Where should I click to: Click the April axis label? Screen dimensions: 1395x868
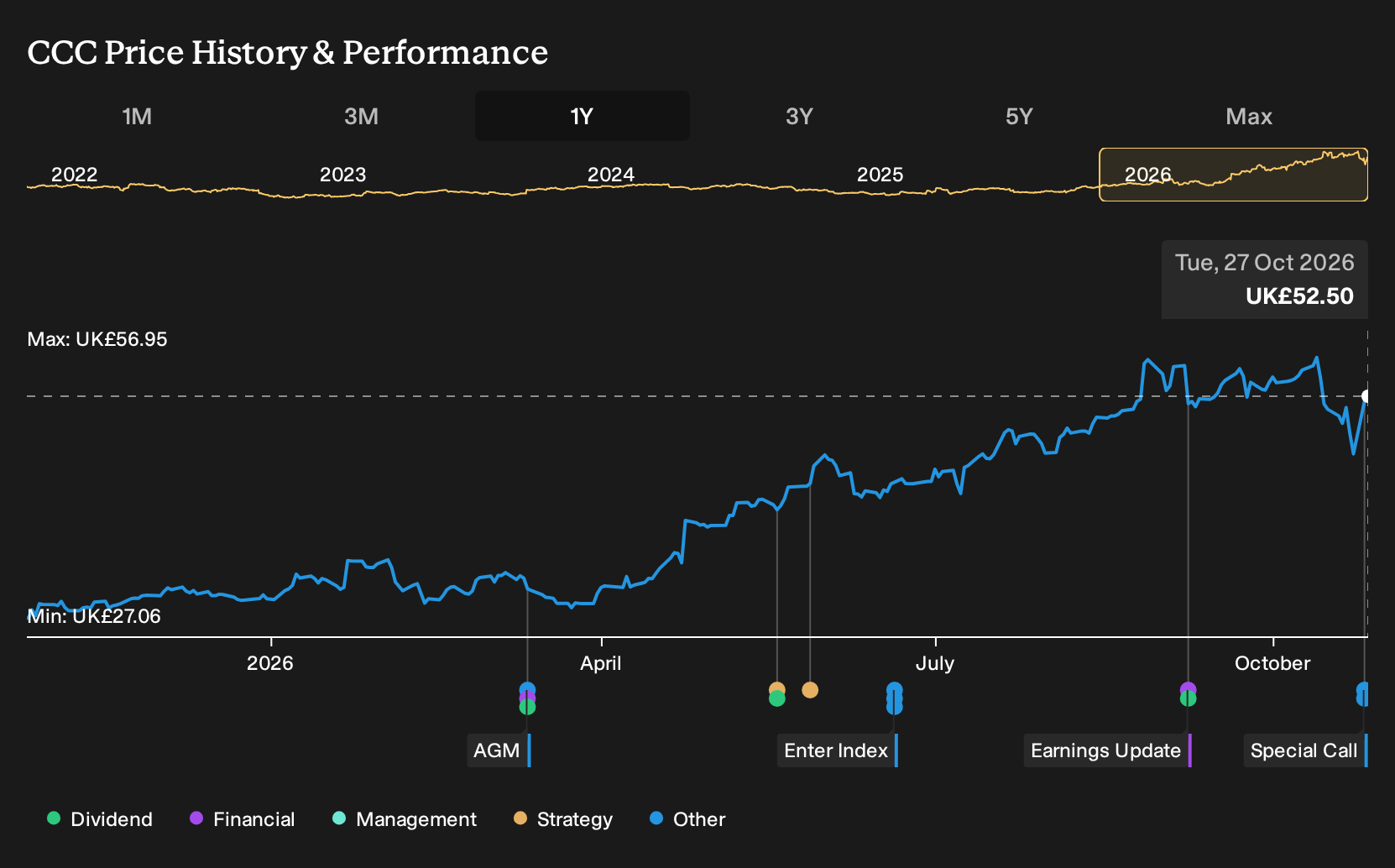coord(601,663)
